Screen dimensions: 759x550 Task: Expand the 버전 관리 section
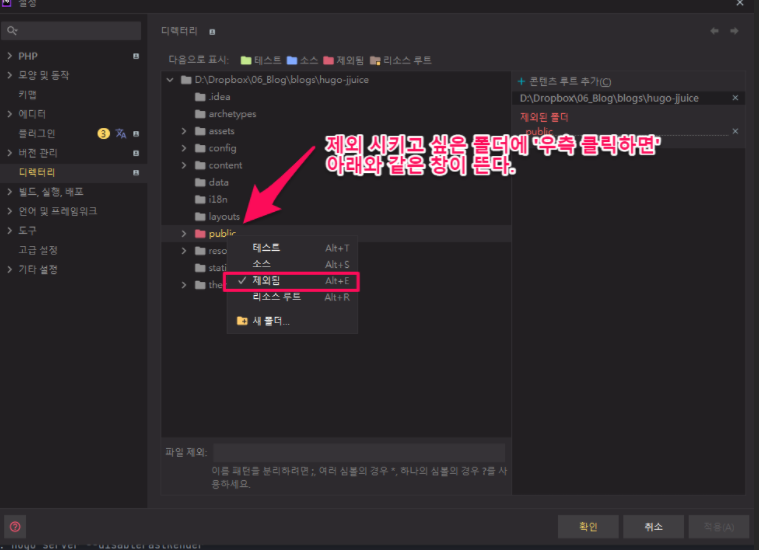point(10,153)
